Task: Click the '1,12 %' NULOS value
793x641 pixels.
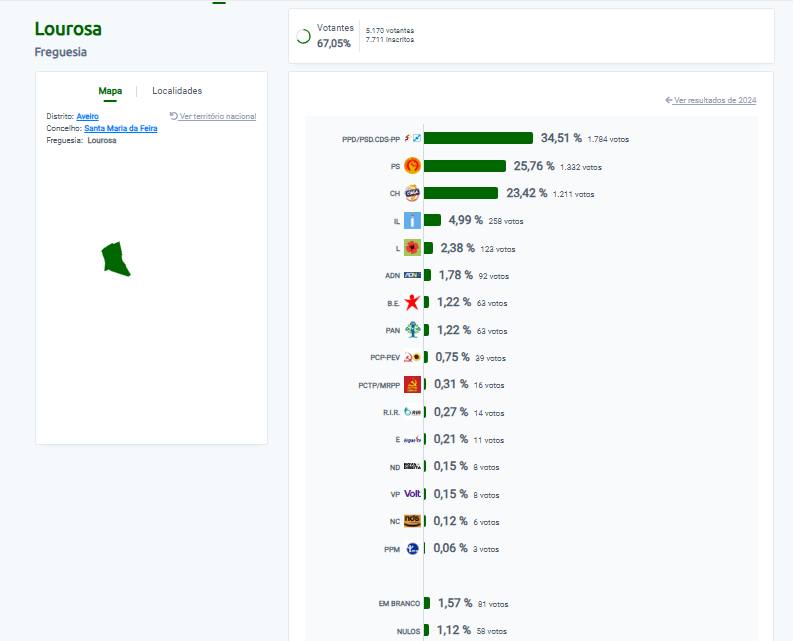Action: click(454, 630)
